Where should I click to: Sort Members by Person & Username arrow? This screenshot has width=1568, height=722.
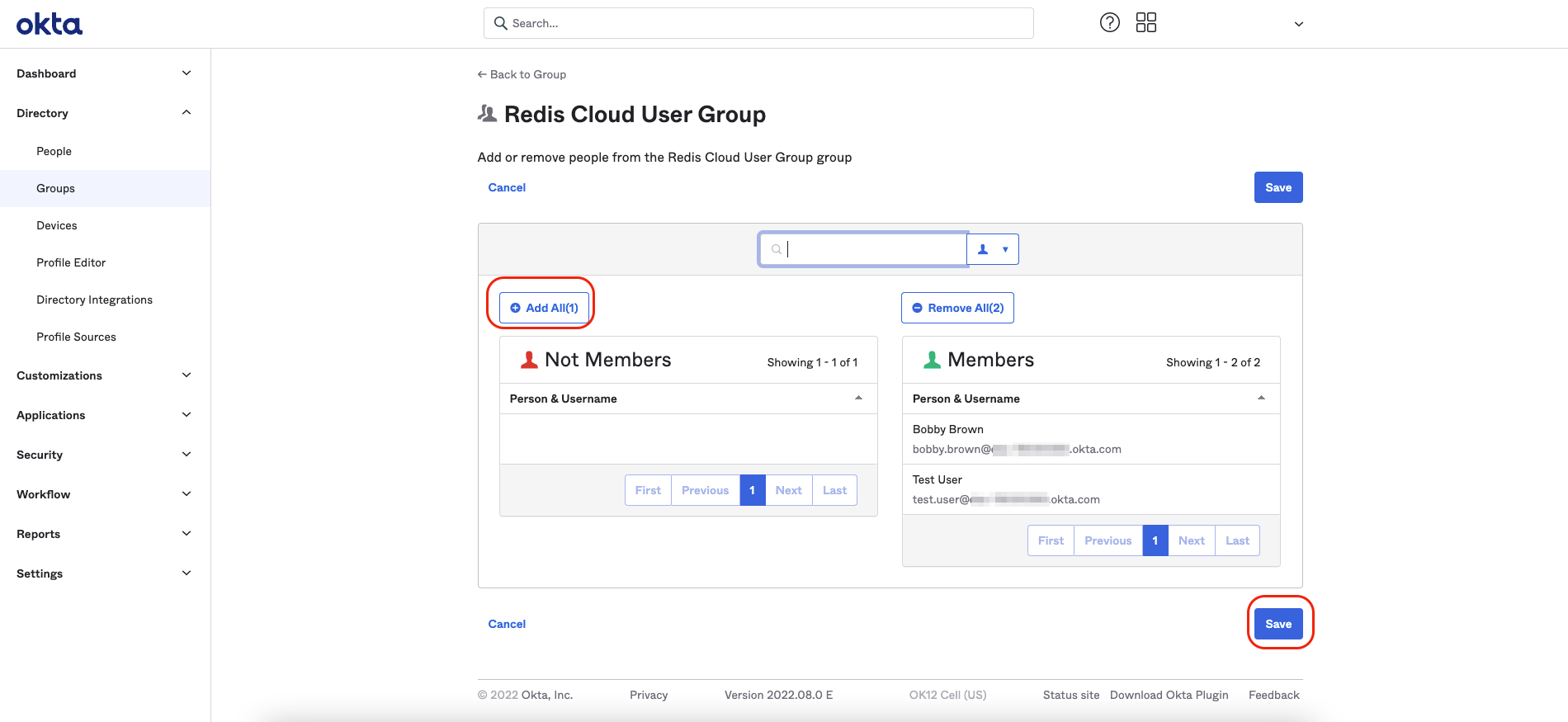pyautogui.click(x=1261, y=399)
